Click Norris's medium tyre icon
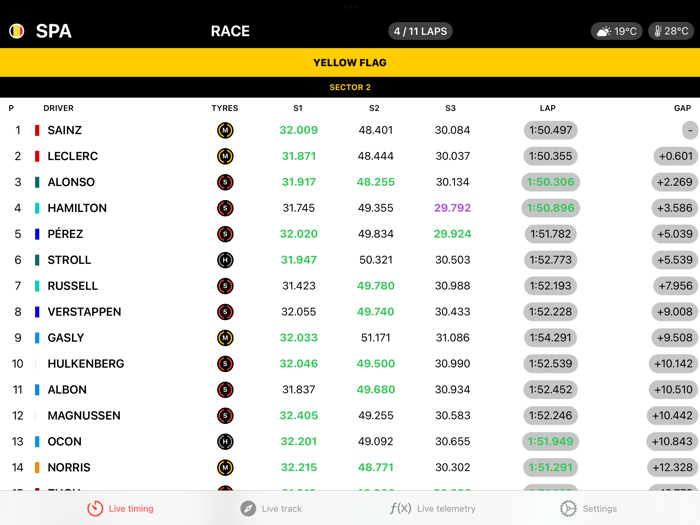 coord(225,467)
